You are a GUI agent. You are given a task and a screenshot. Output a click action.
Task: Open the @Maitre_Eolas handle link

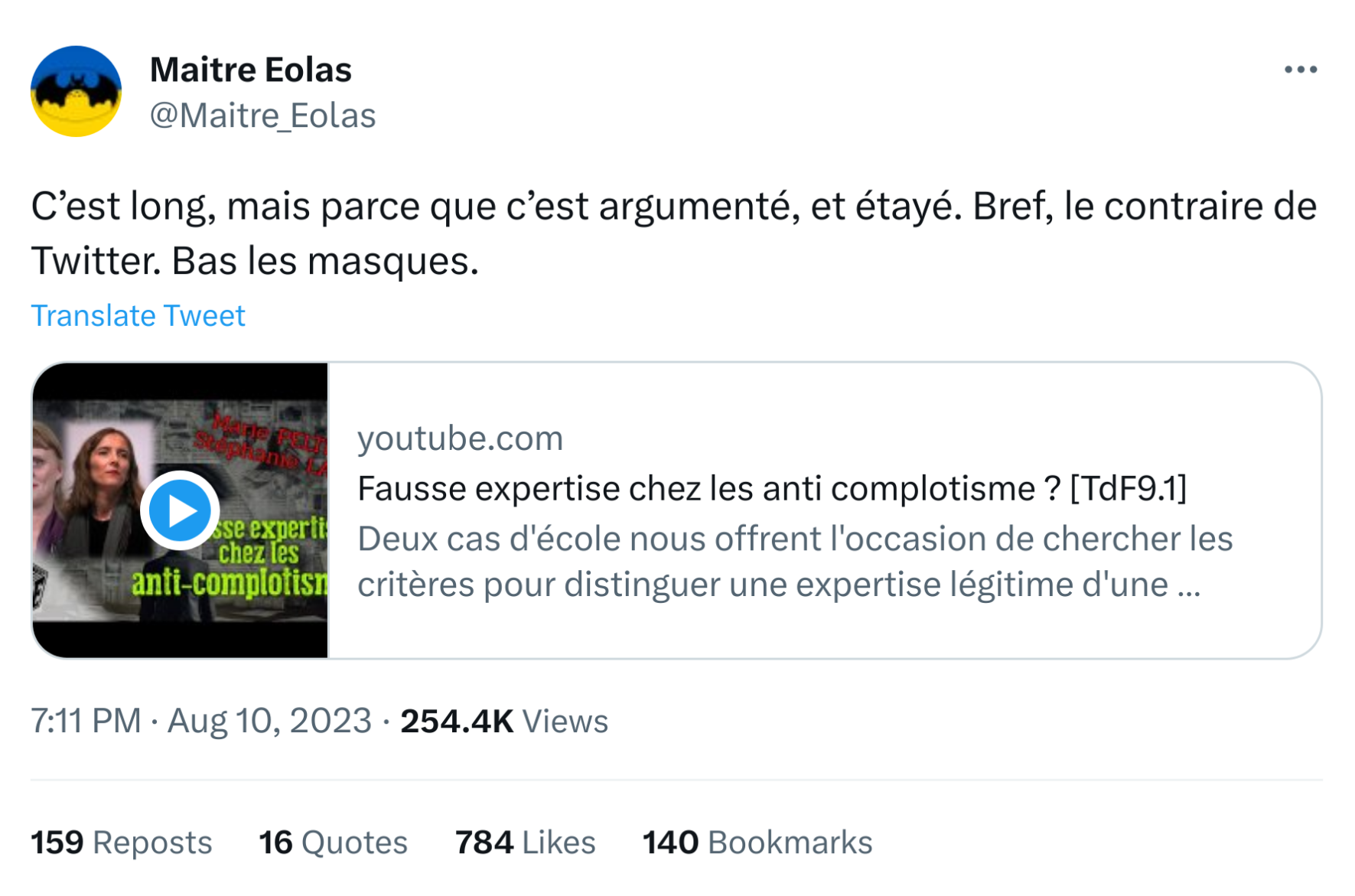coord(262,116)
